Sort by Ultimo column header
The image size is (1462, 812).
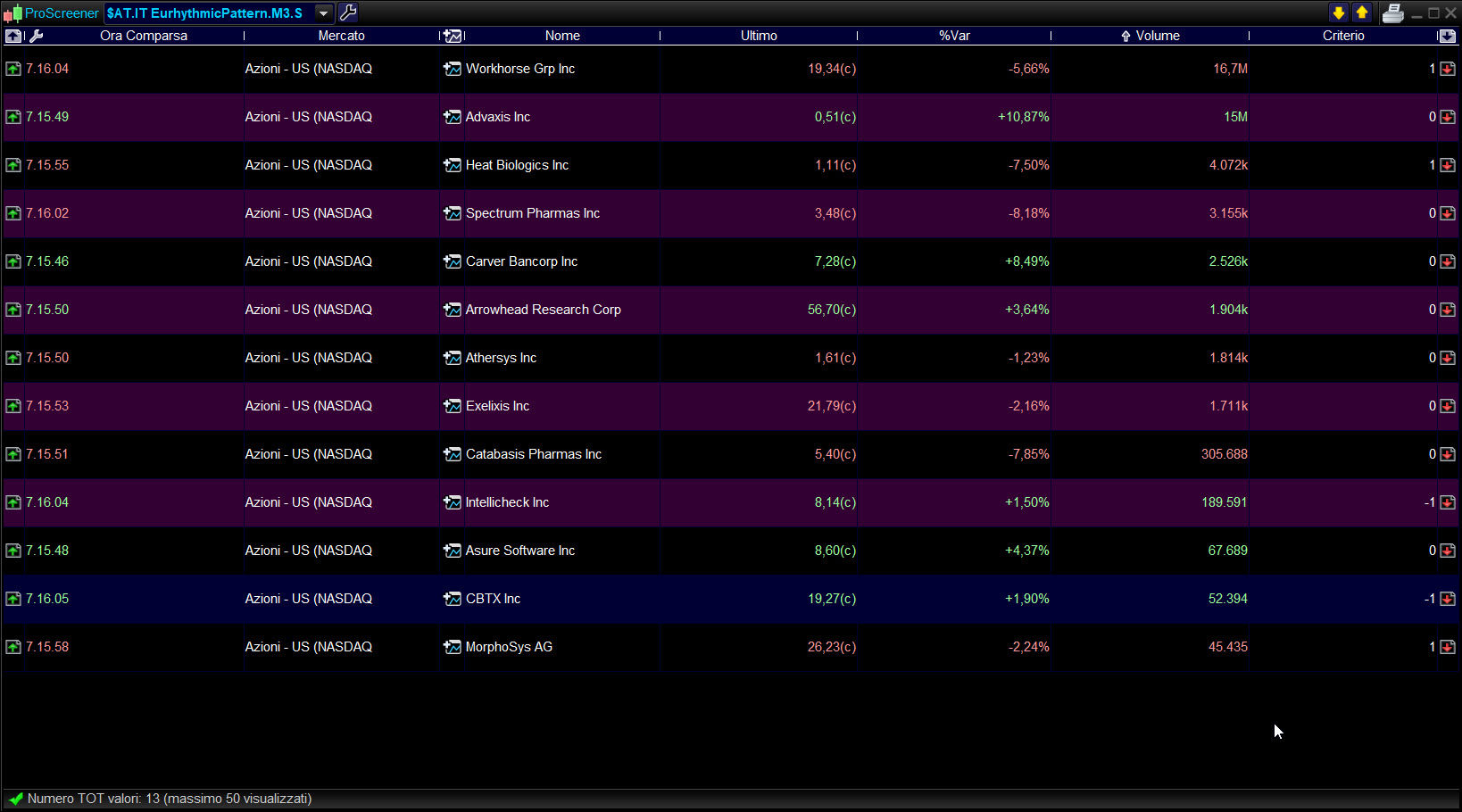[x=759, y=36]
